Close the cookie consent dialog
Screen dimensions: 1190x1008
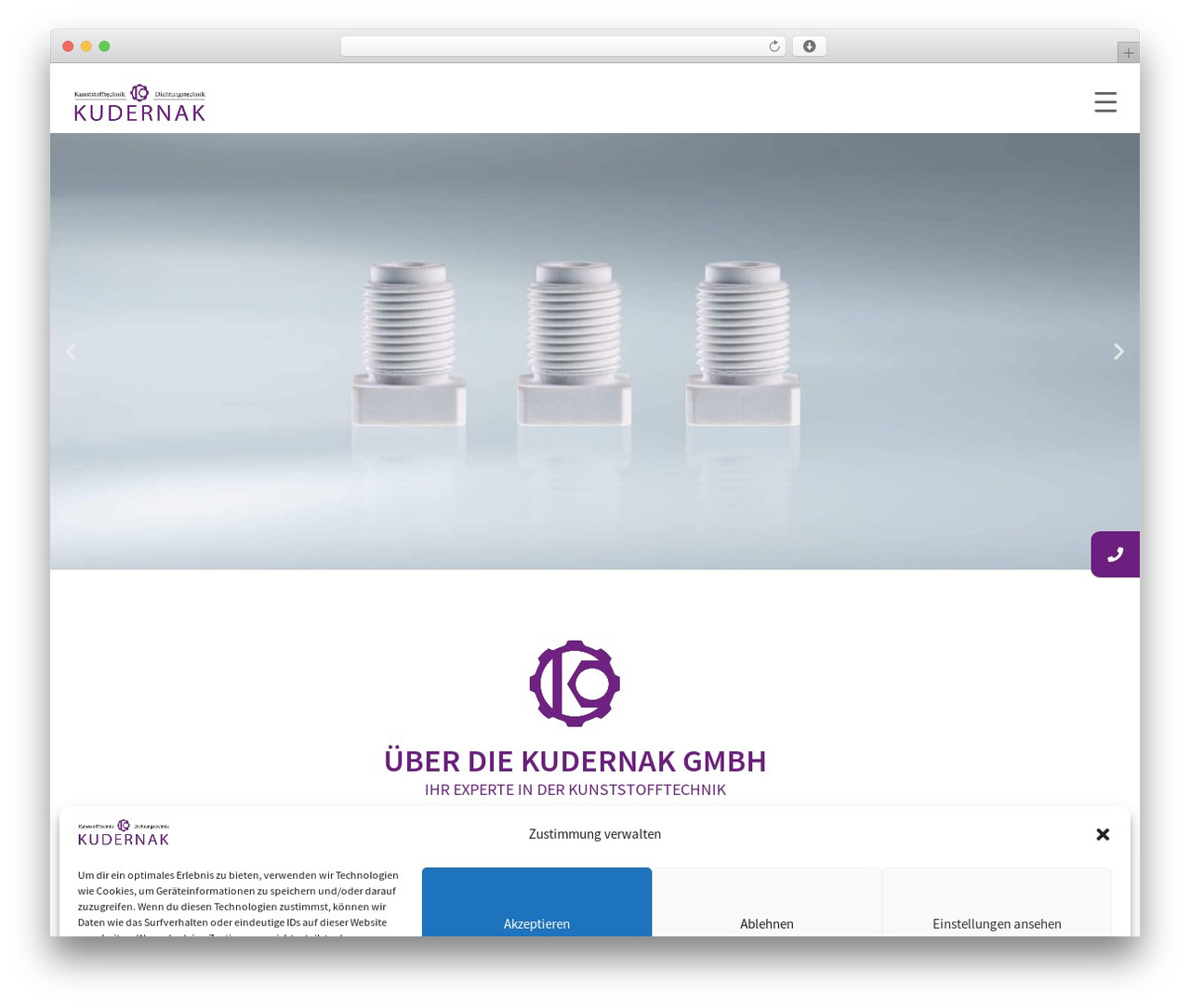(x=1103, y=834)
